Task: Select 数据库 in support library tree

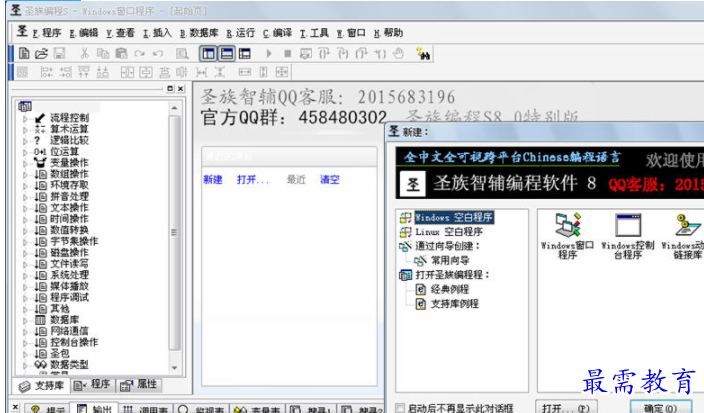Action: 64,320
